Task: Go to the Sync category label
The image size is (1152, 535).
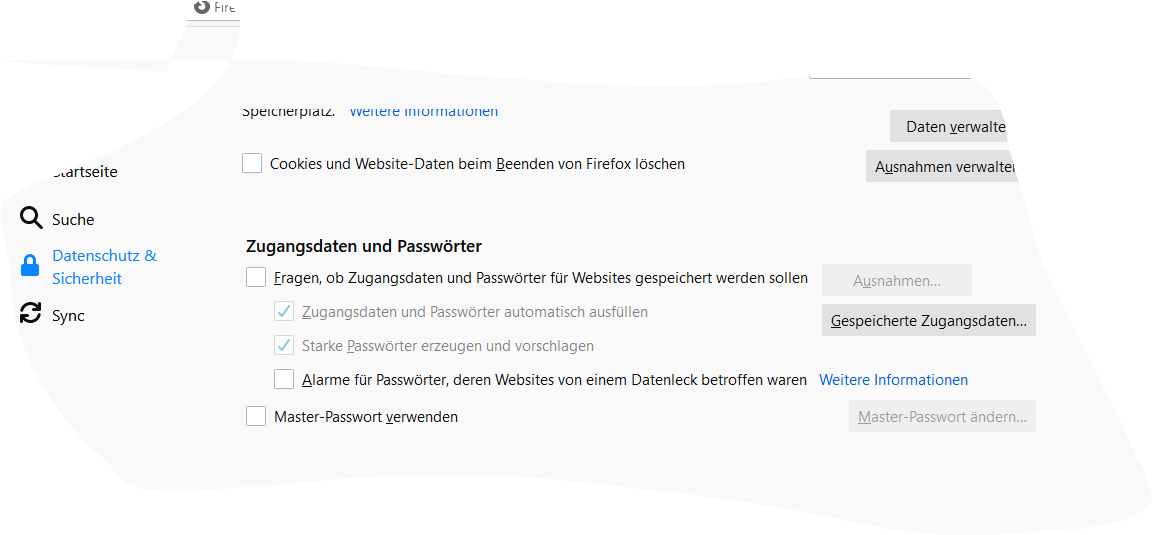Action: (x=69, y=316)
